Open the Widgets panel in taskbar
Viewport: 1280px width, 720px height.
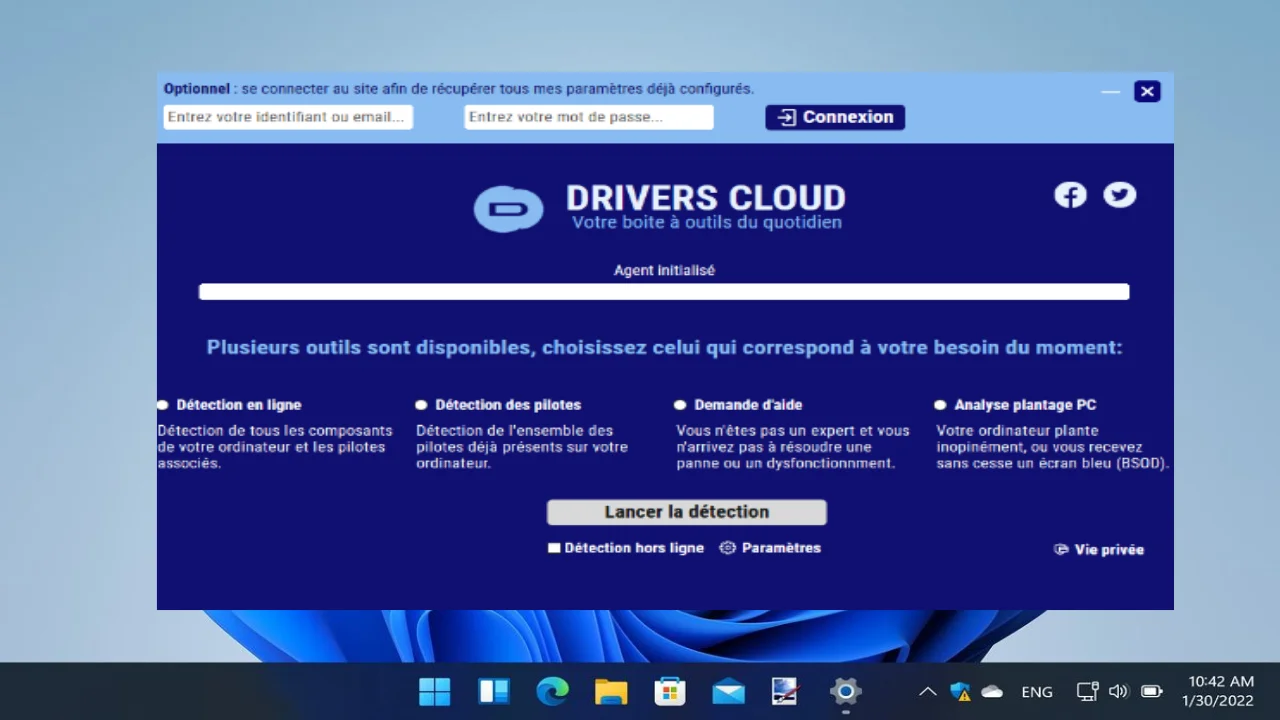click(x=494, y=691)
